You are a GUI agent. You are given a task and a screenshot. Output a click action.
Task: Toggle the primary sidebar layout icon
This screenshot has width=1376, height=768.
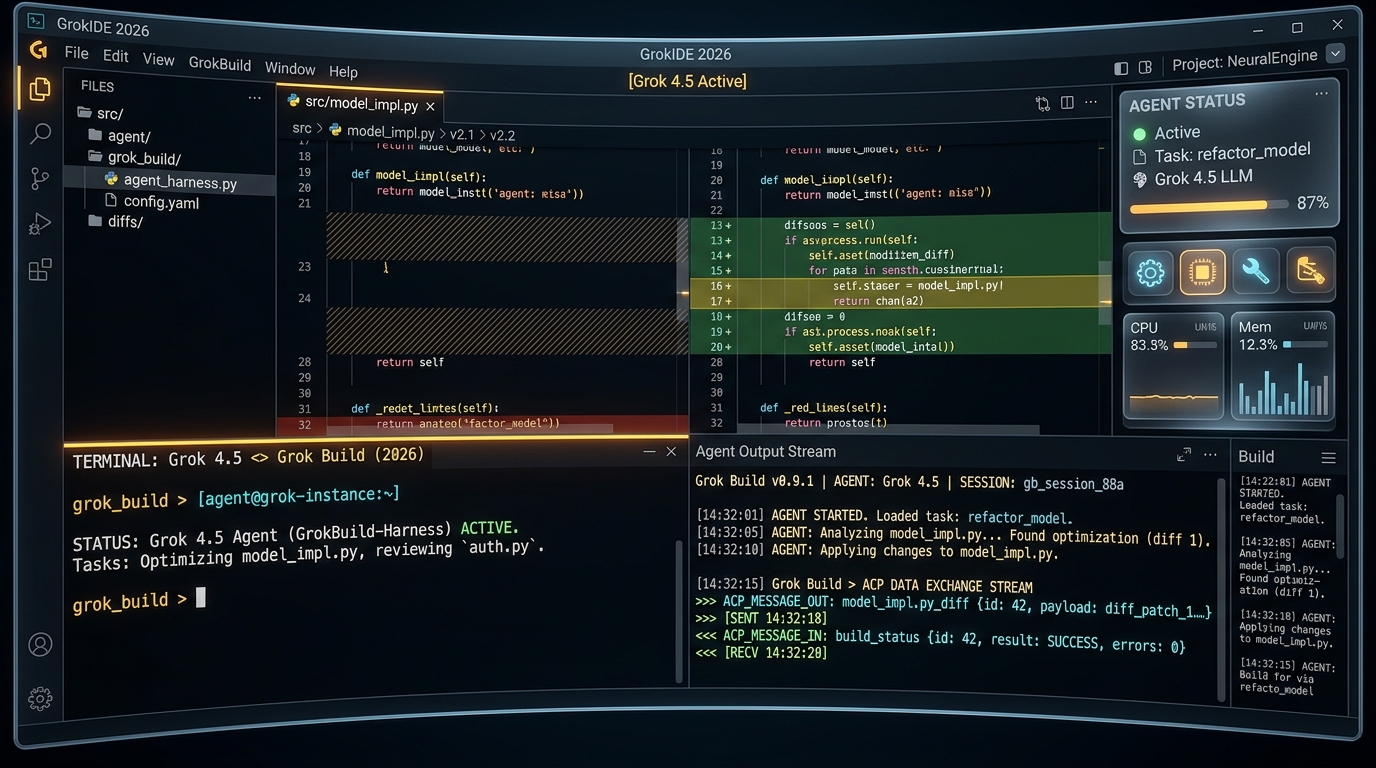(x=1121, y=68)
